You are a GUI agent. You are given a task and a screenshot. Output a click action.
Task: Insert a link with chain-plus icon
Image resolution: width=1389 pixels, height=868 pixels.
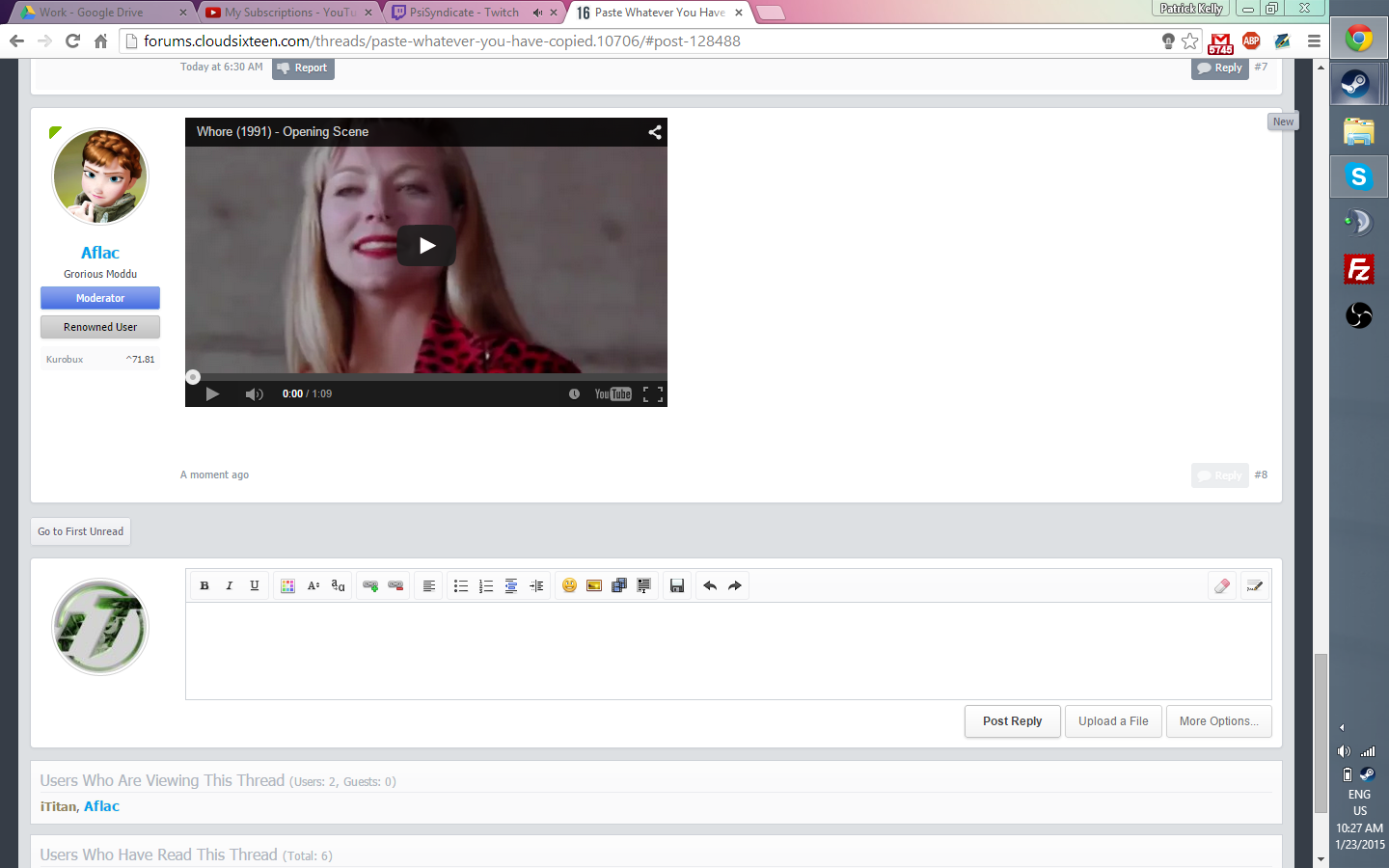click(x=370, y=585)
